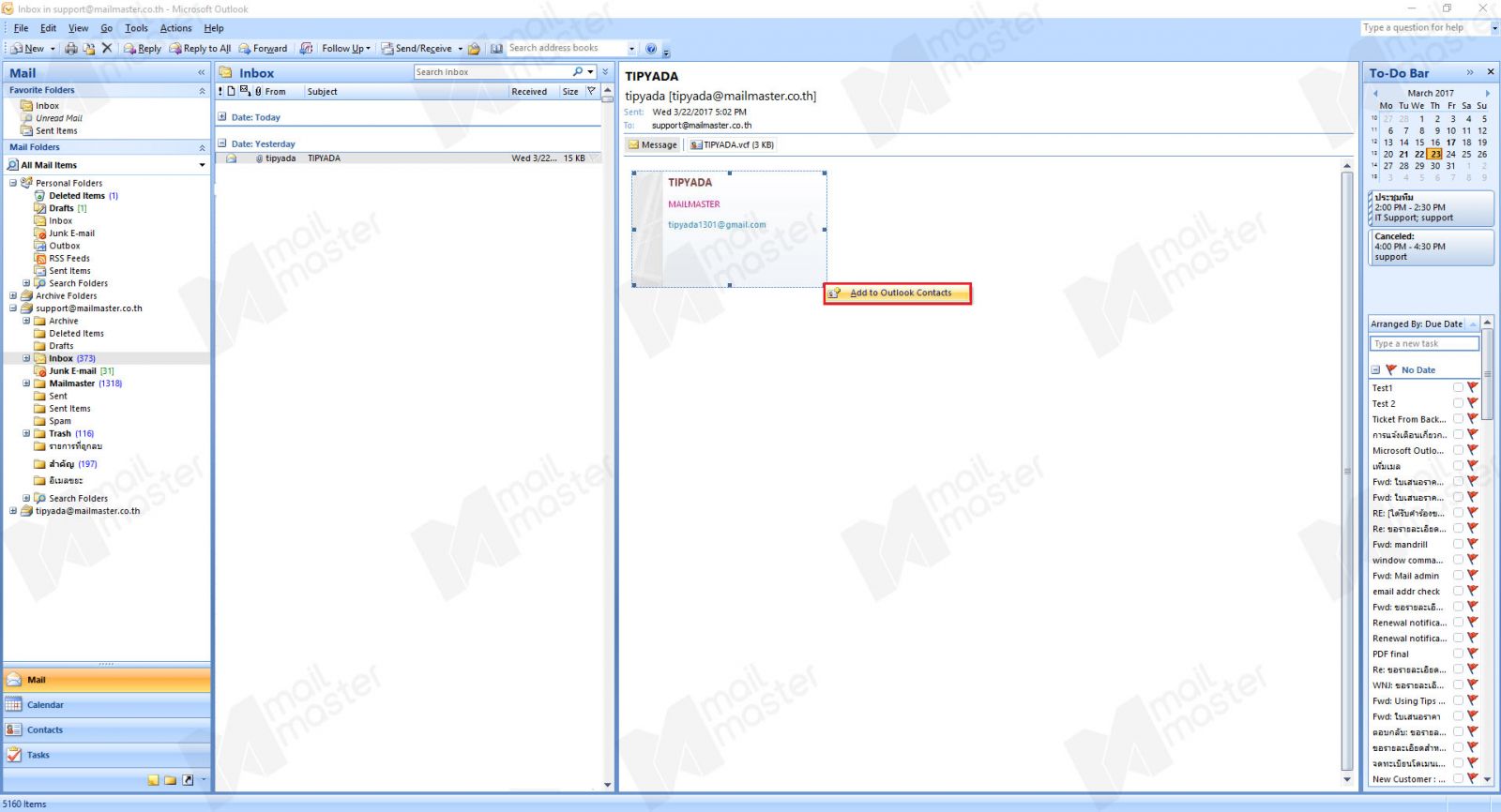Expand the Mailmaster folder node
The width and height of the screenshot is (1501, 812).
[26, 383]
